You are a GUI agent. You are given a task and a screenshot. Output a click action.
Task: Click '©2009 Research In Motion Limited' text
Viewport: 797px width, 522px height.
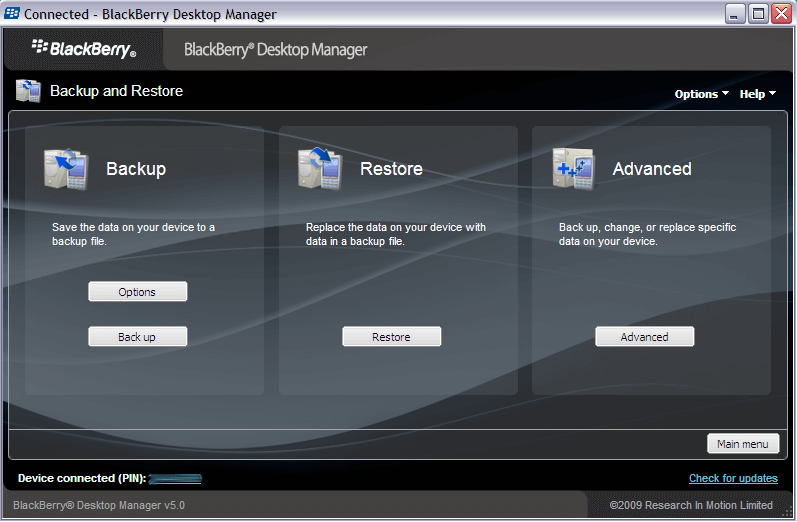pos(691,505)
